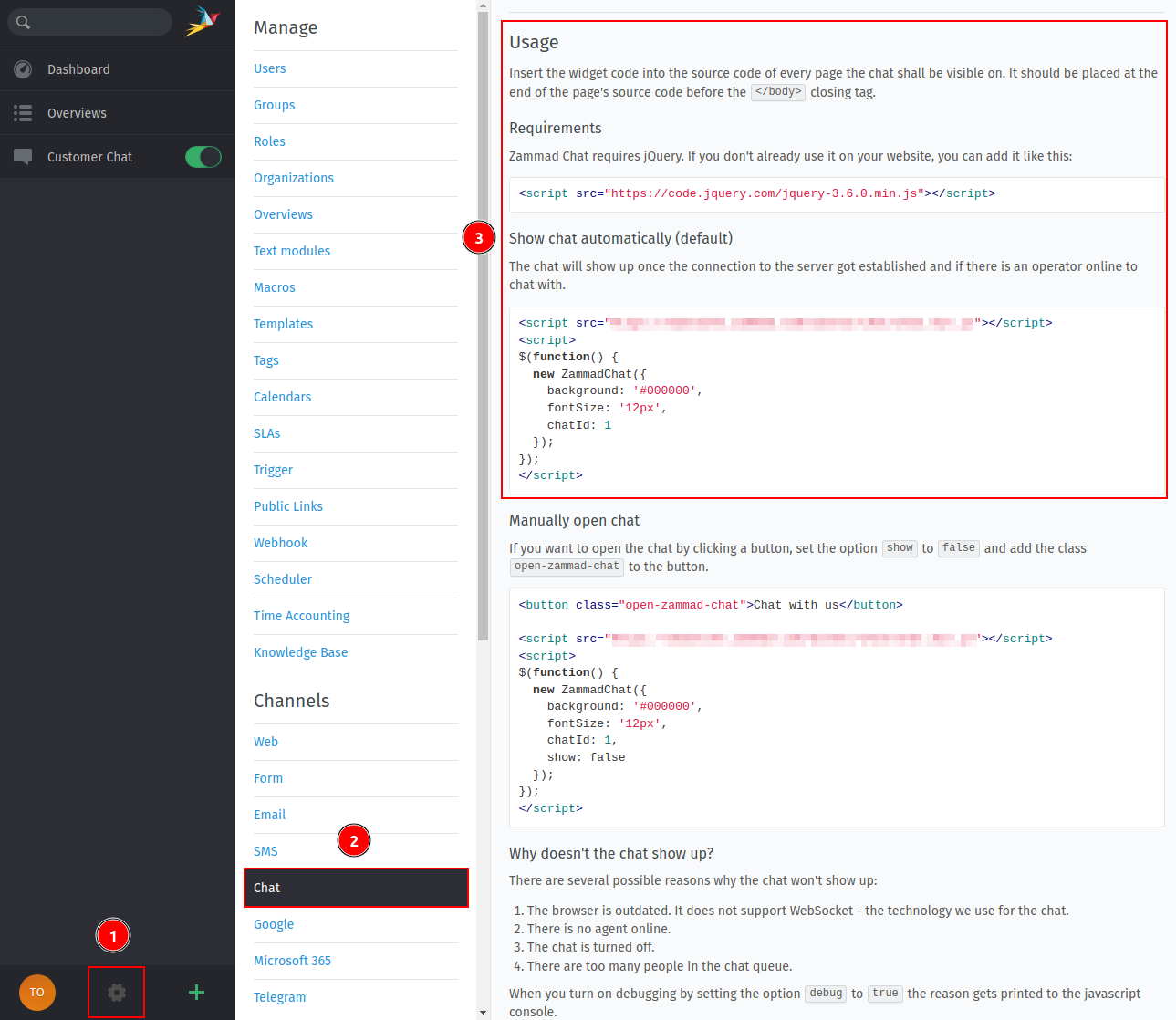Click the Overviews list icon in sidebar

[23, 113]
